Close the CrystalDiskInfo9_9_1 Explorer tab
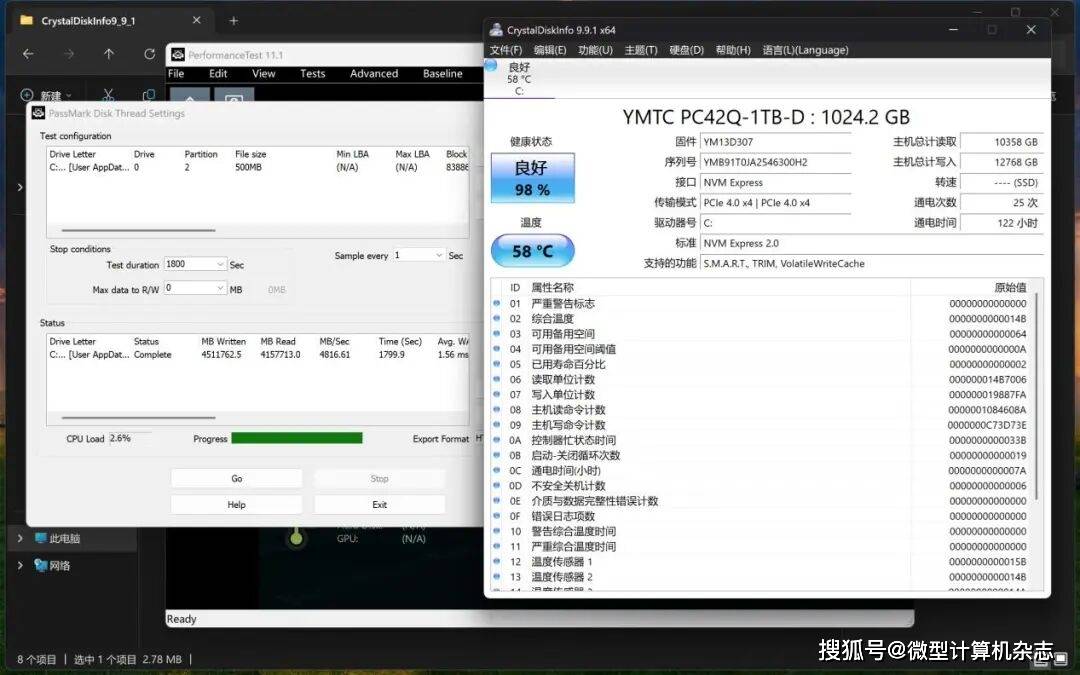 click(196, 21)
